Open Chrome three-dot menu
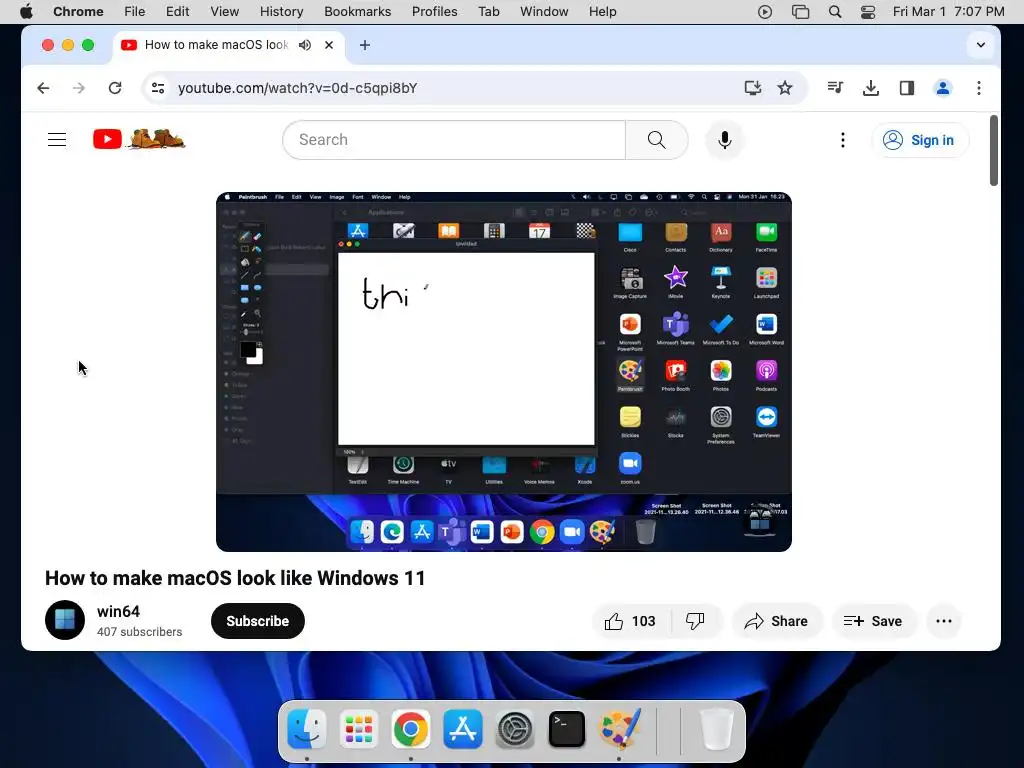 tap(978, 88)
